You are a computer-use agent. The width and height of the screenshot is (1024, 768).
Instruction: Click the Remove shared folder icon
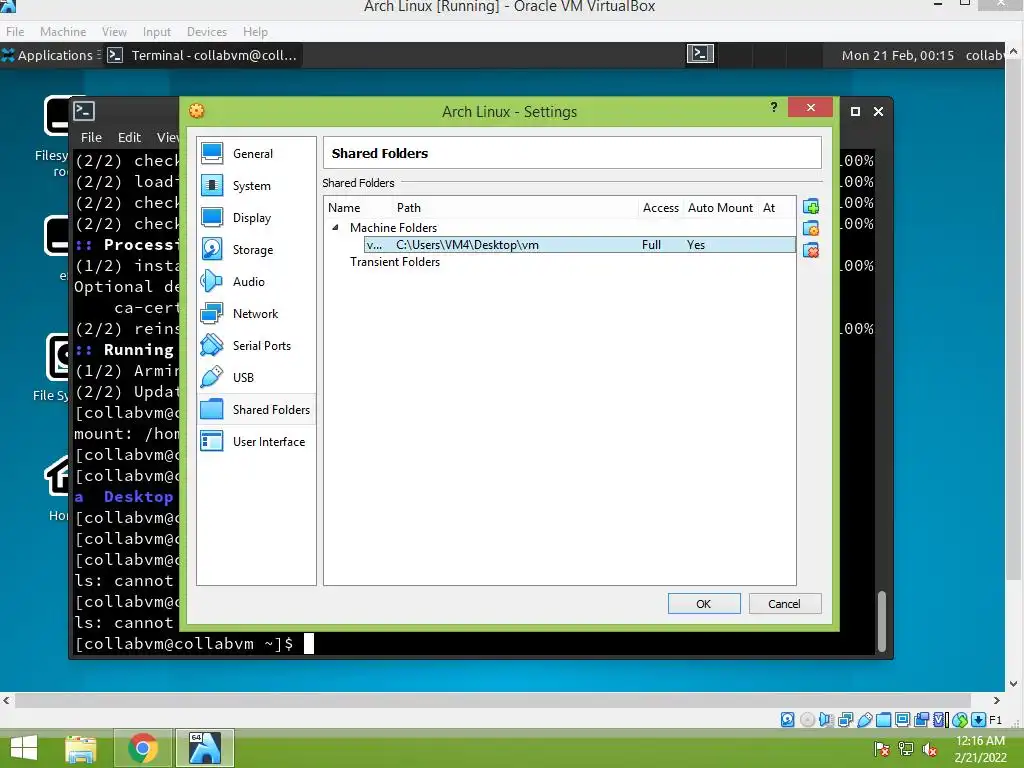pyautogui.click(x=811, y=250)
